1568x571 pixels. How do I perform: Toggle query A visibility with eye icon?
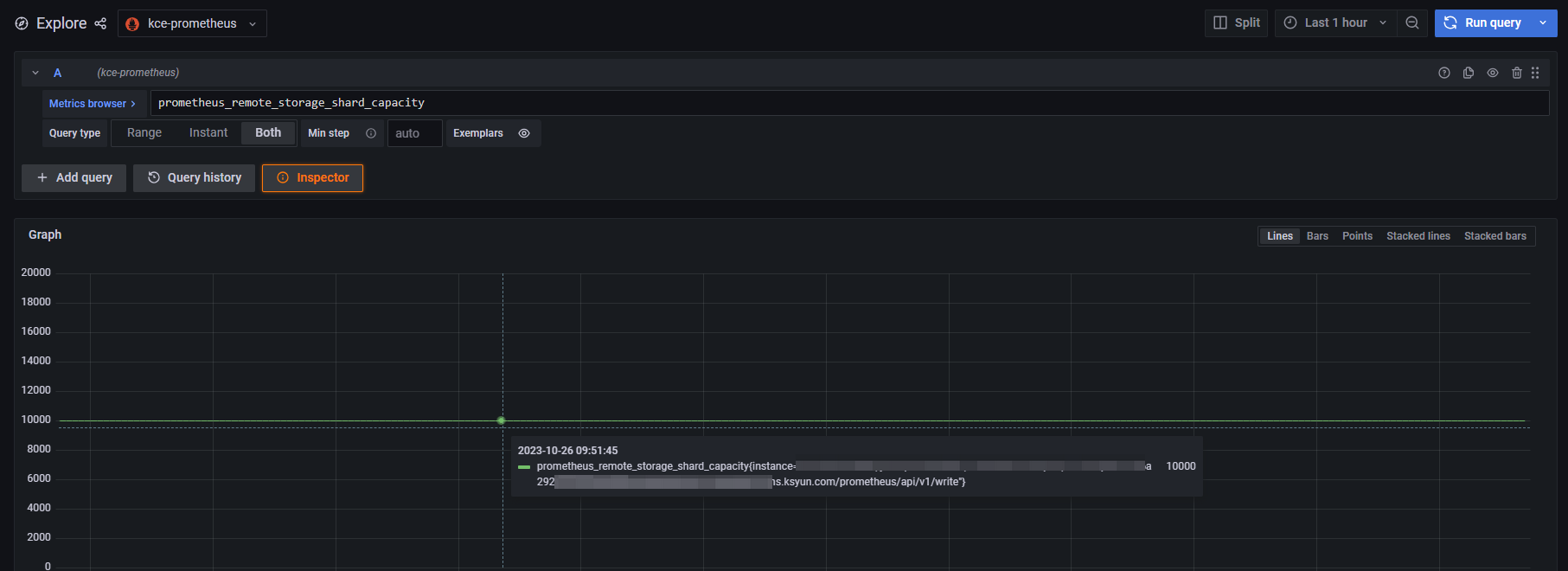point(1492,73)
